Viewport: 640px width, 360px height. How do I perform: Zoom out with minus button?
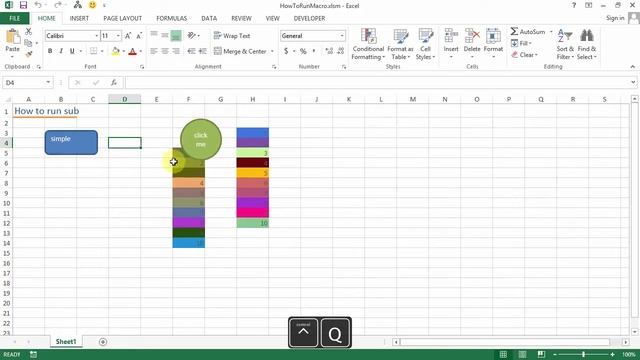[554, 354]
